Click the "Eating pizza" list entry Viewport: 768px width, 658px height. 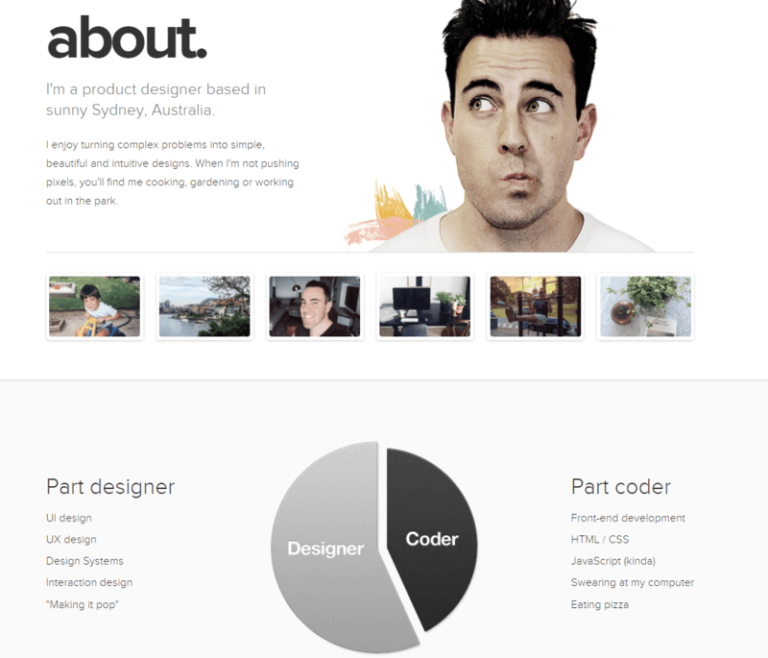600,605
